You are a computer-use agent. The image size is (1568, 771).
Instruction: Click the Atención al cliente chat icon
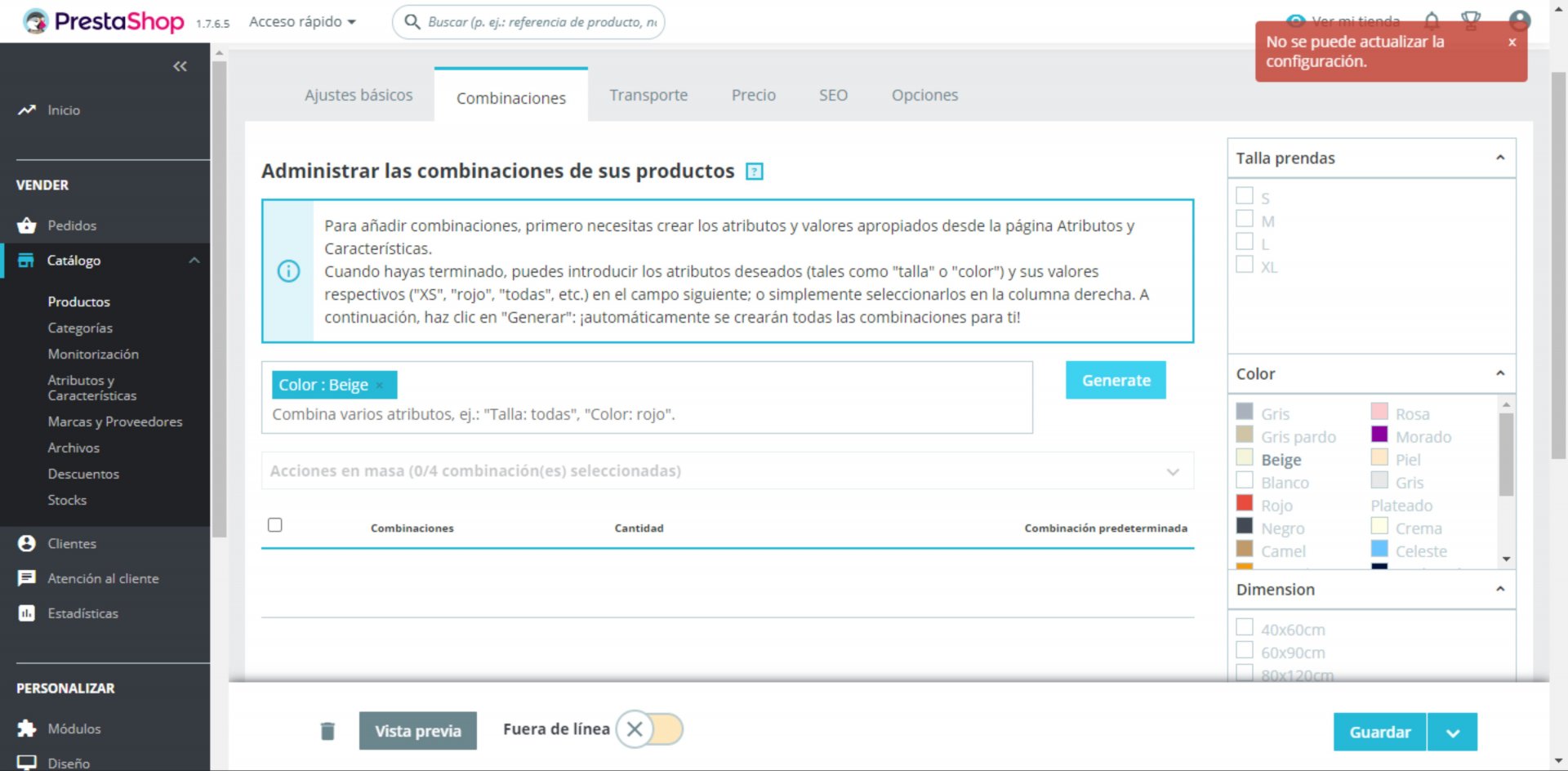pos(27,578)
